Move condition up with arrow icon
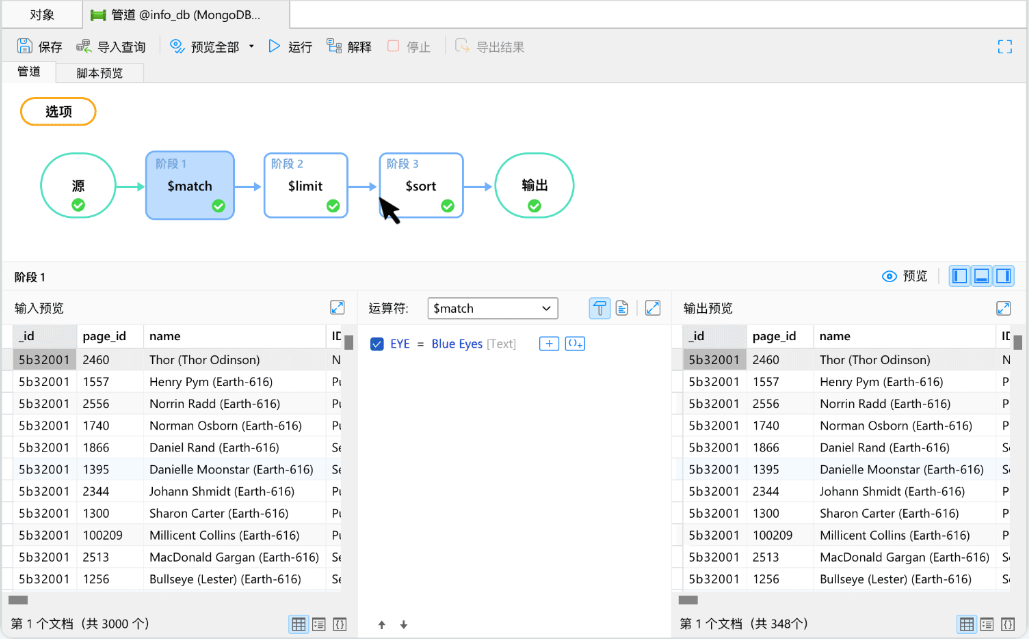Screen dimensions: 1029x639 click(x=382, y=625)
